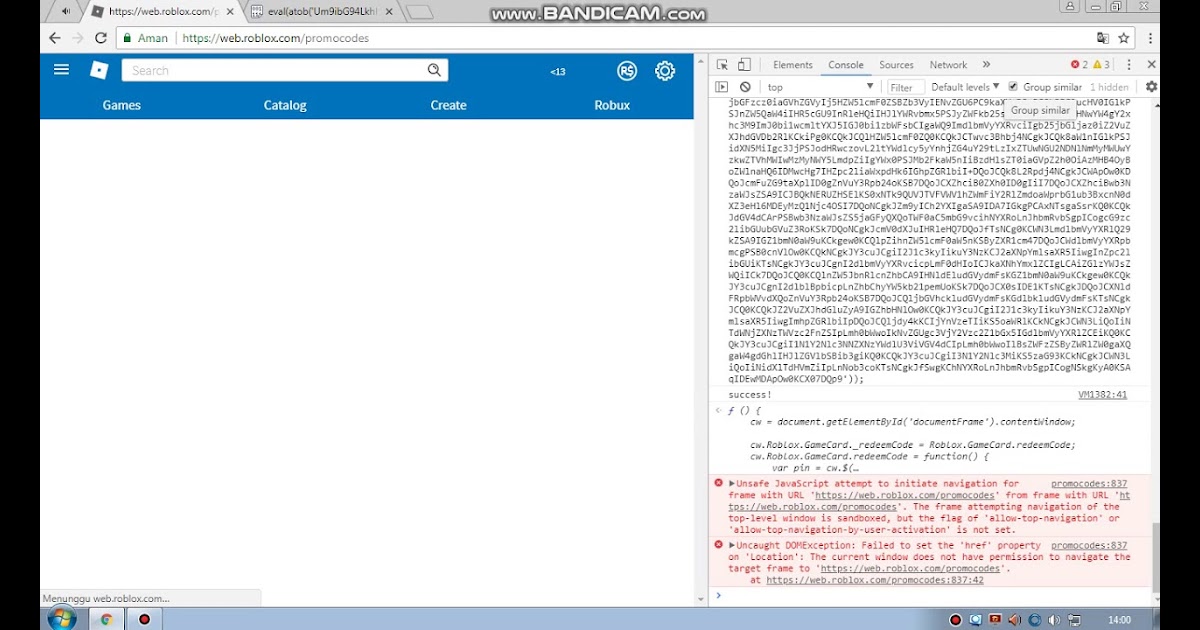
Task: Open the Roblox settings gear icon
Action: point(665,71)
